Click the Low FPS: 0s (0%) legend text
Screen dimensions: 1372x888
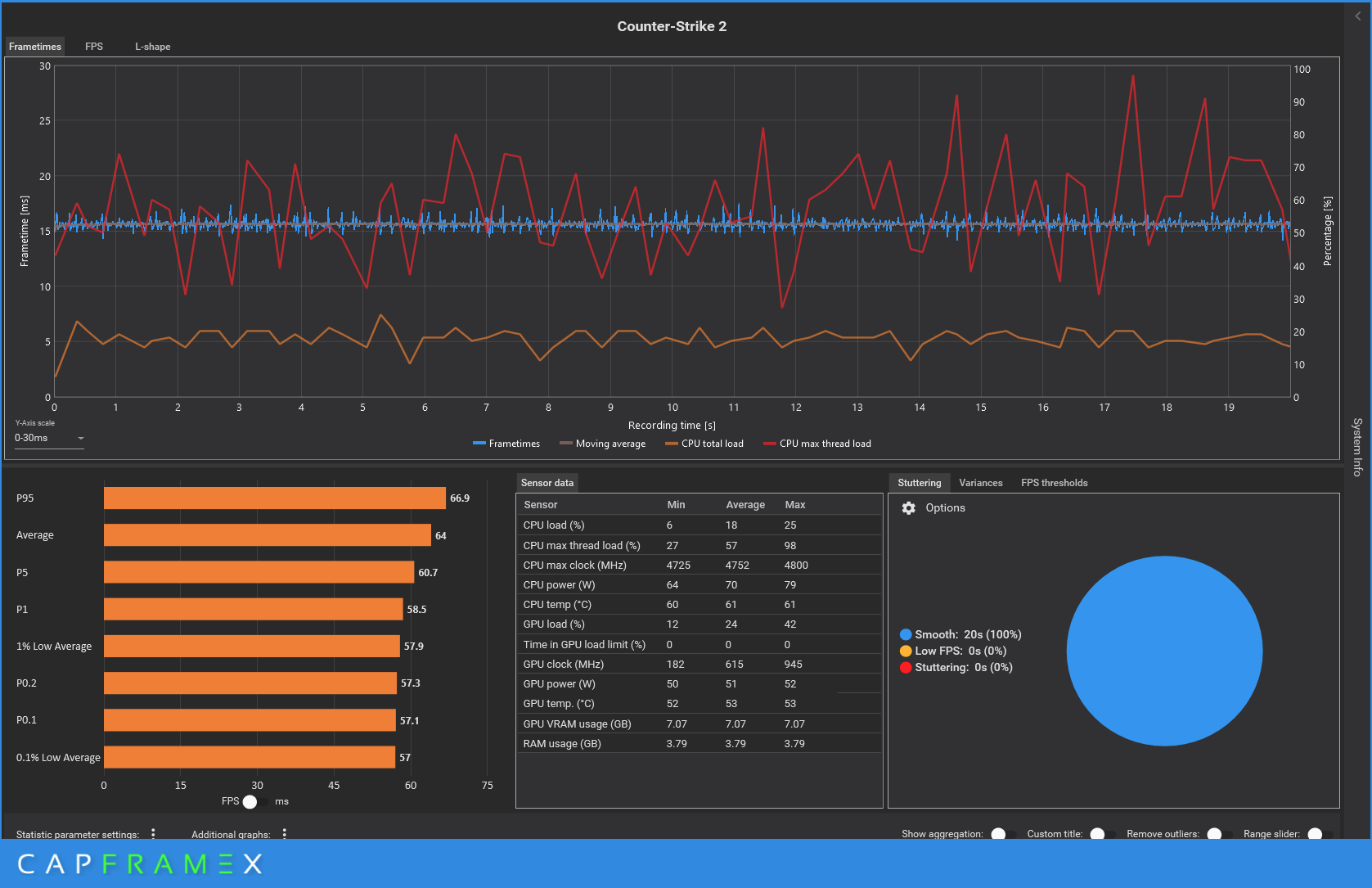960,651
